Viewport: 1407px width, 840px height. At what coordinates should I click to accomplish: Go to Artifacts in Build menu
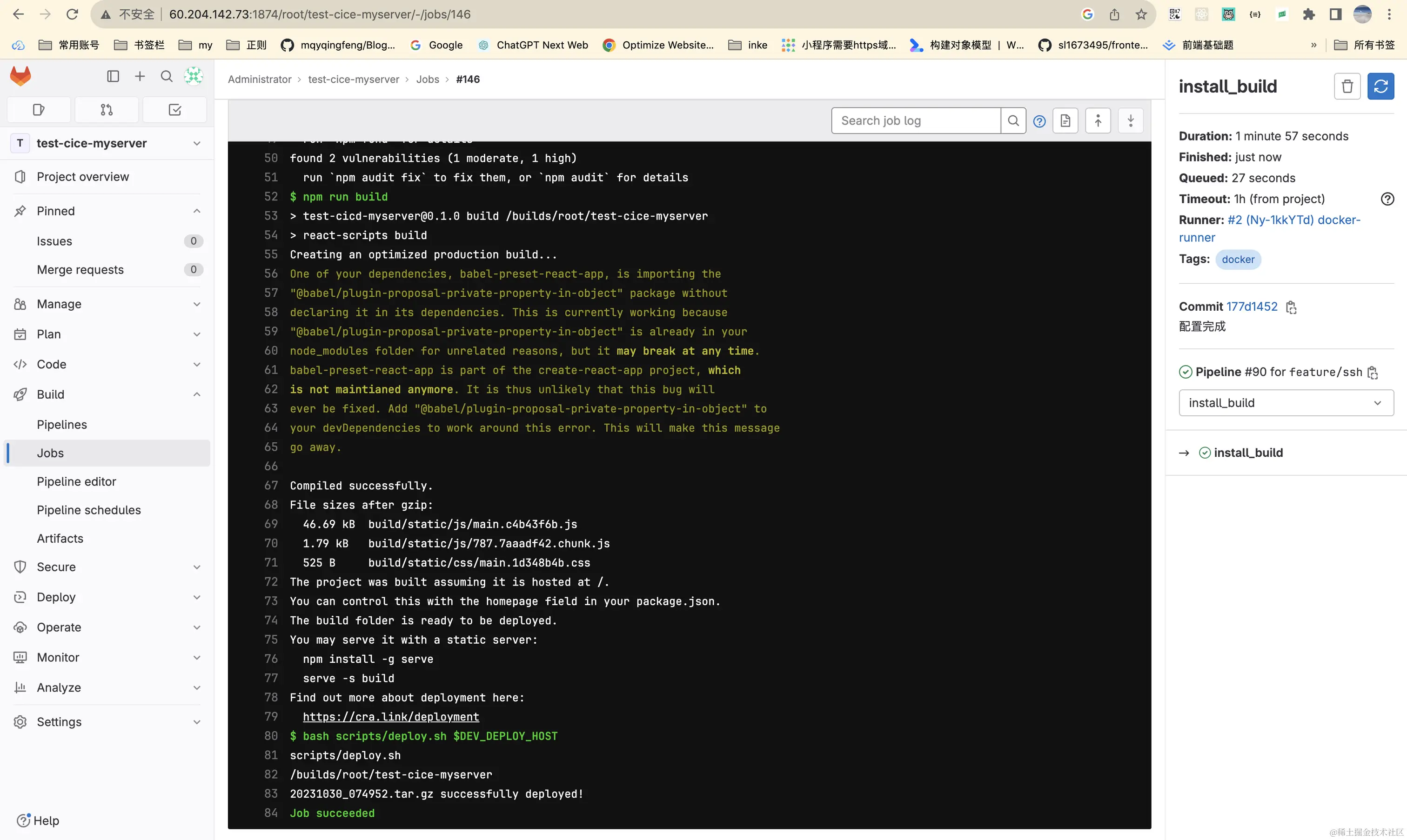click(60, 538)
